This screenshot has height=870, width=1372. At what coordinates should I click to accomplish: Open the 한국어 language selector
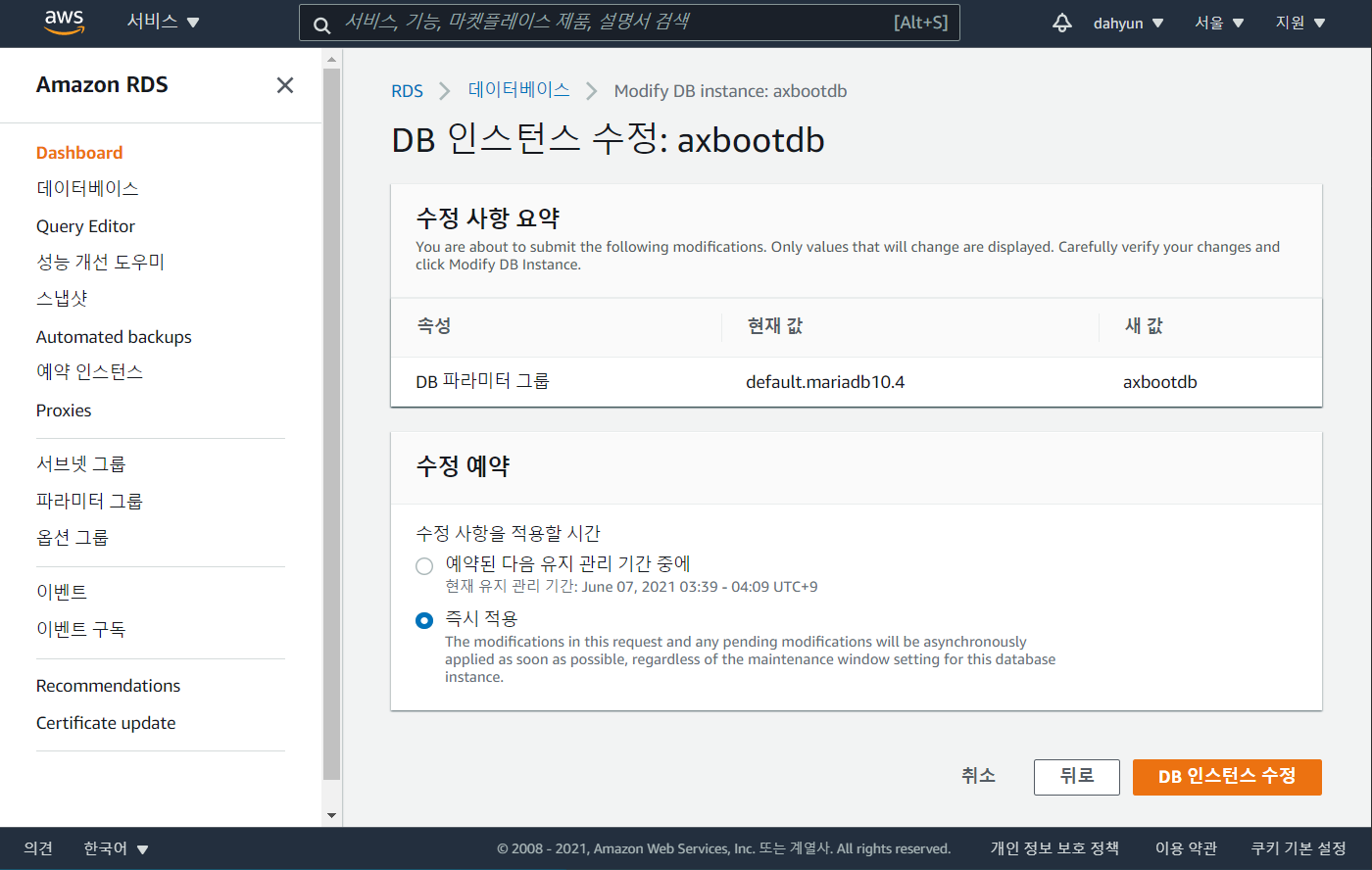coord(116,848)
